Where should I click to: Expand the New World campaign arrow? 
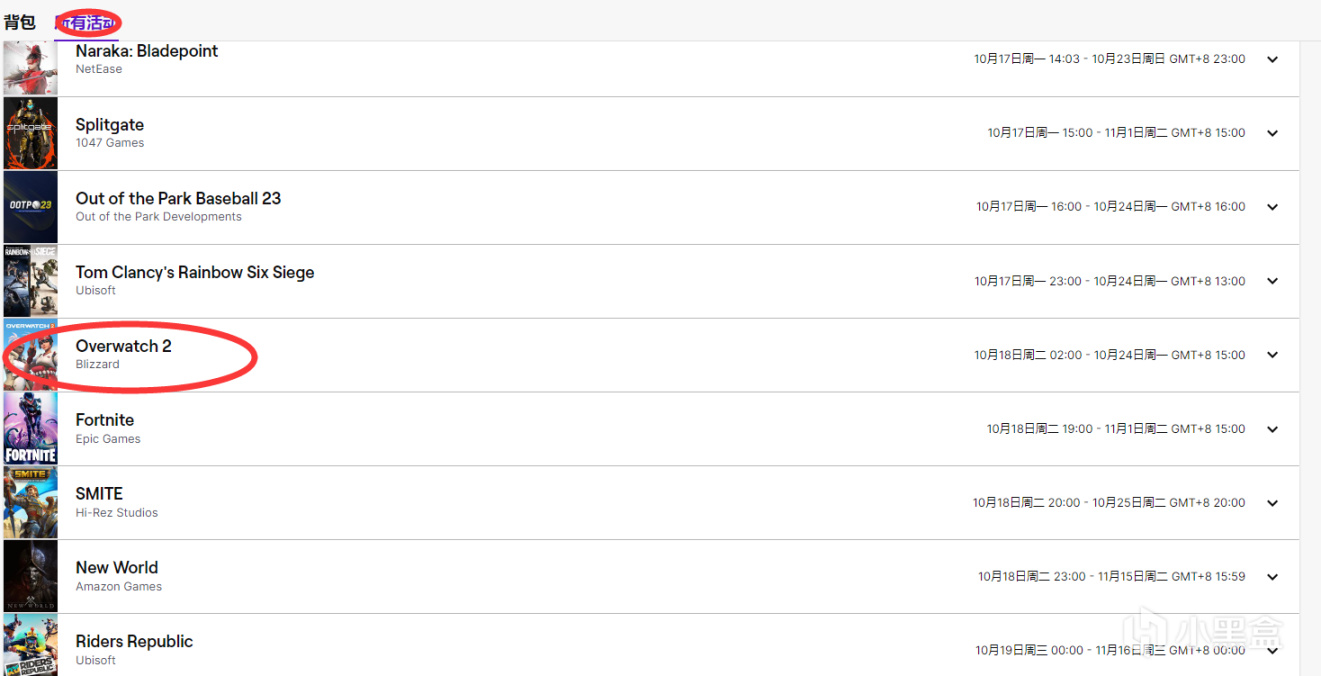[x=1272, y=577]
